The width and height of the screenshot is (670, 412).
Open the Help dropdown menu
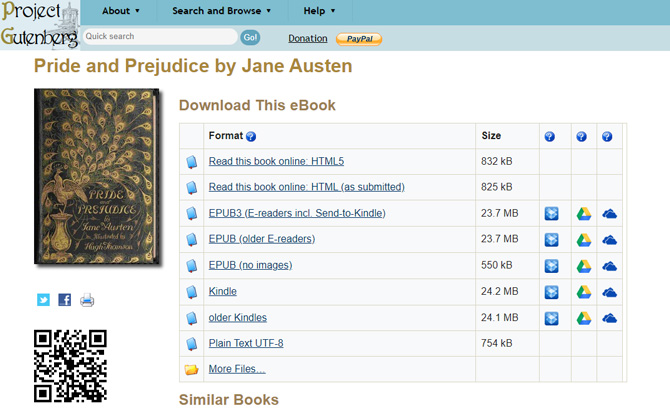click(x=319, y=11)
